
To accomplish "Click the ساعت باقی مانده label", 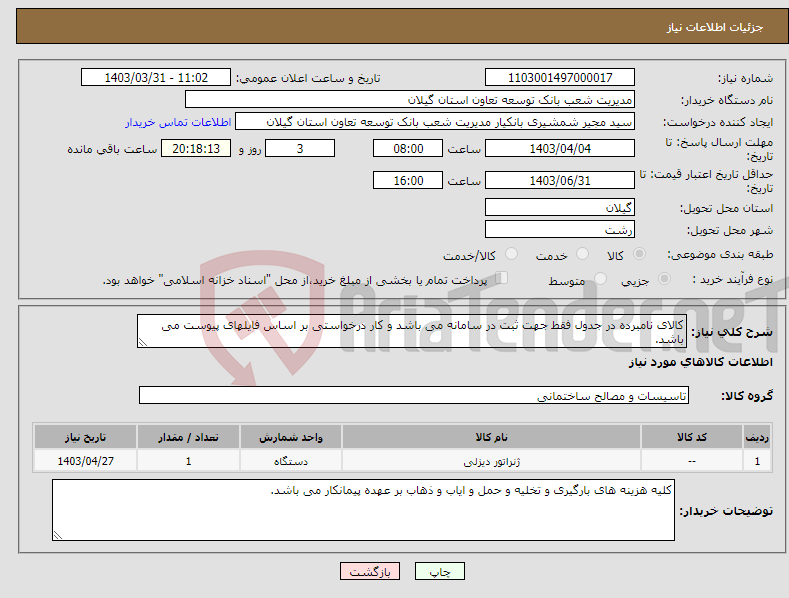I will coord(112,149).
